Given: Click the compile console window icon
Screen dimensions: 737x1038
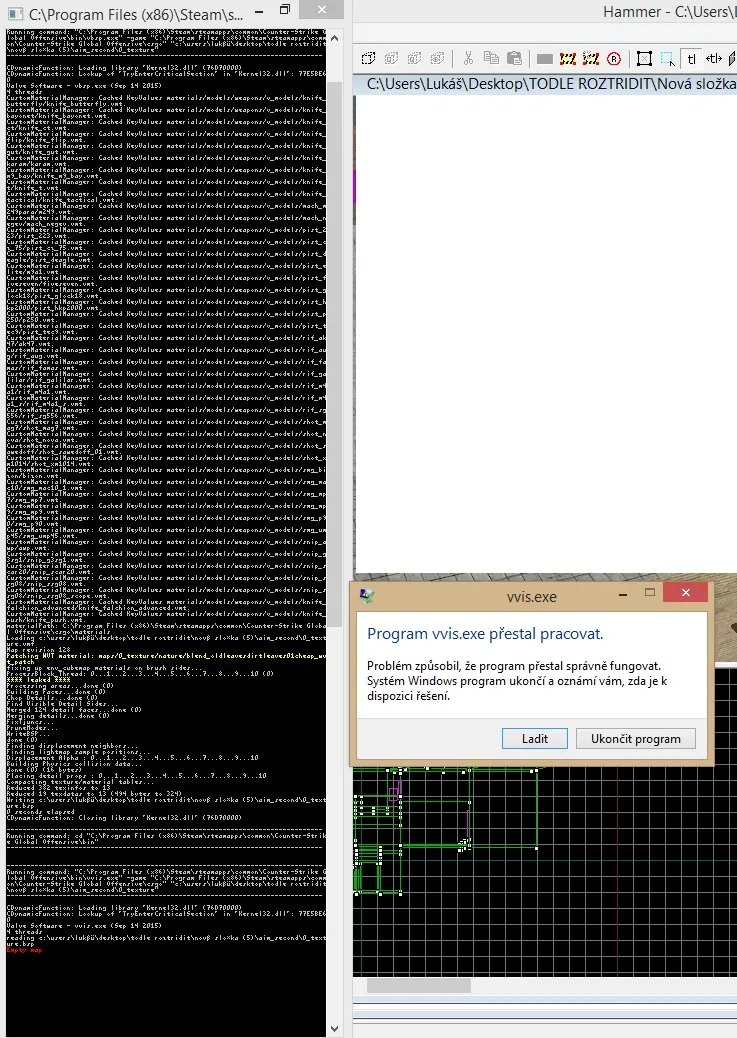Looking at the screenshot, I should pos(15,14).
